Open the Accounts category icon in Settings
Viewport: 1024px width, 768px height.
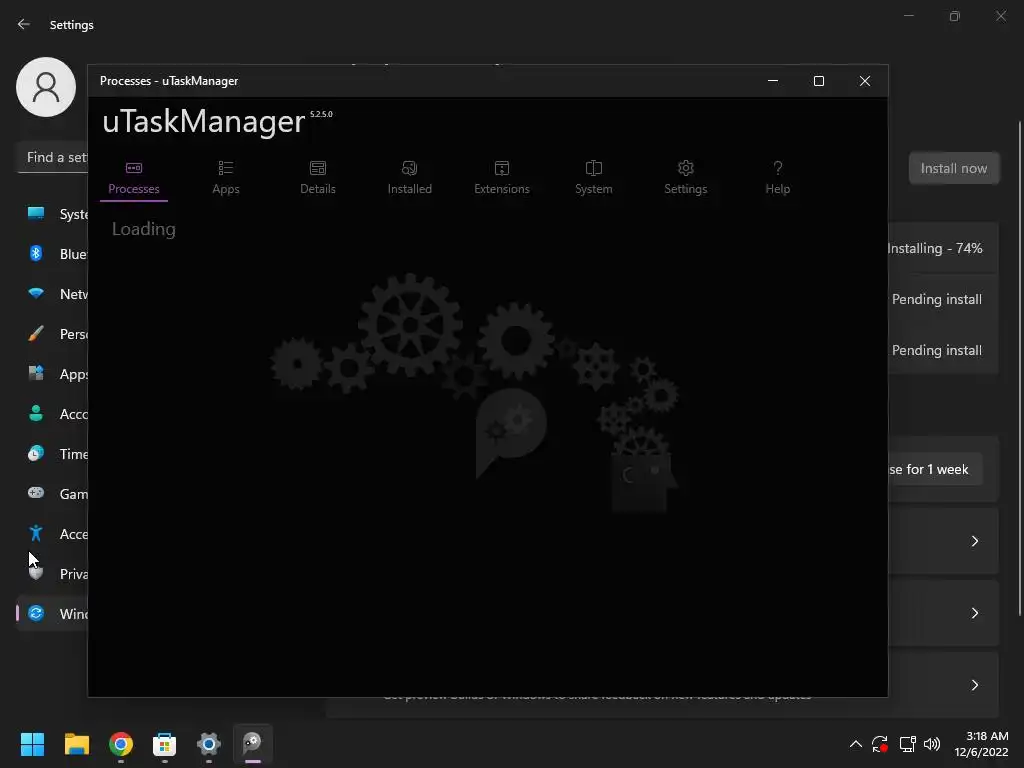coord(36,413)
